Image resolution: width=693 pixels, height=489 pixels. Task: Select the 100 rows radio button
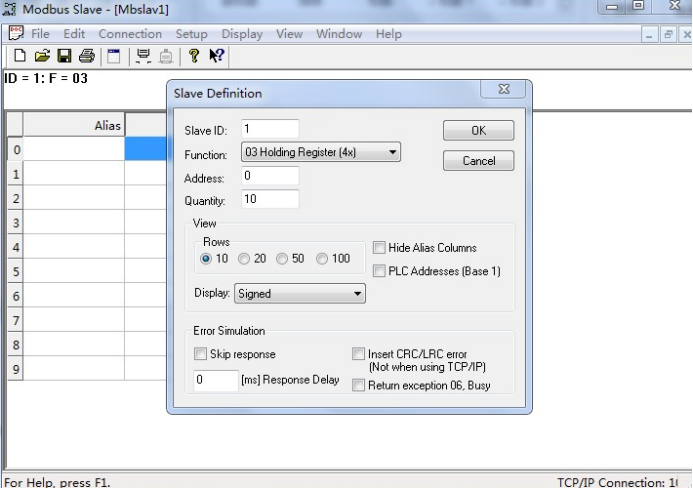(322, 259)
